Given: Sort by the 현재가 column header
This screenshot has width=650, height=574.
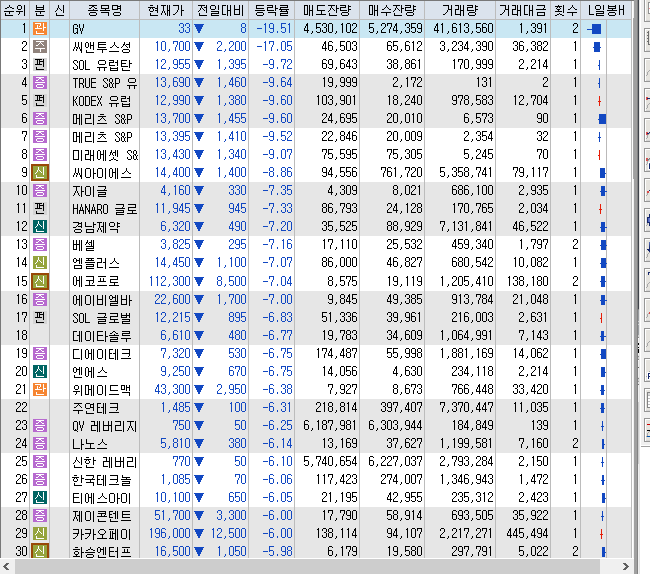Looking at the screenshot, I should 166,10.
